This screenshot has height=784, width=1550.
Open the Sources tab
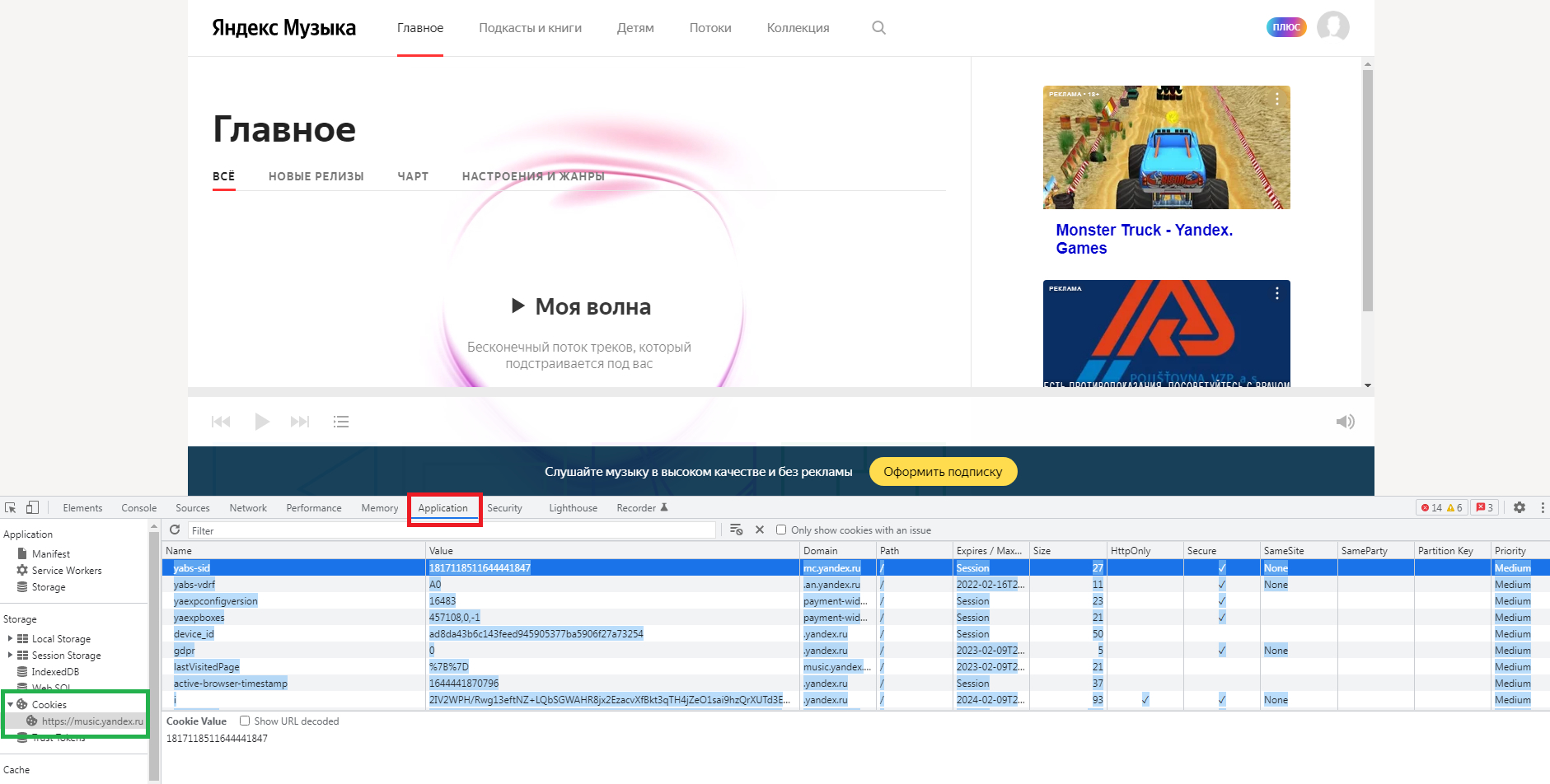(192, 508)
